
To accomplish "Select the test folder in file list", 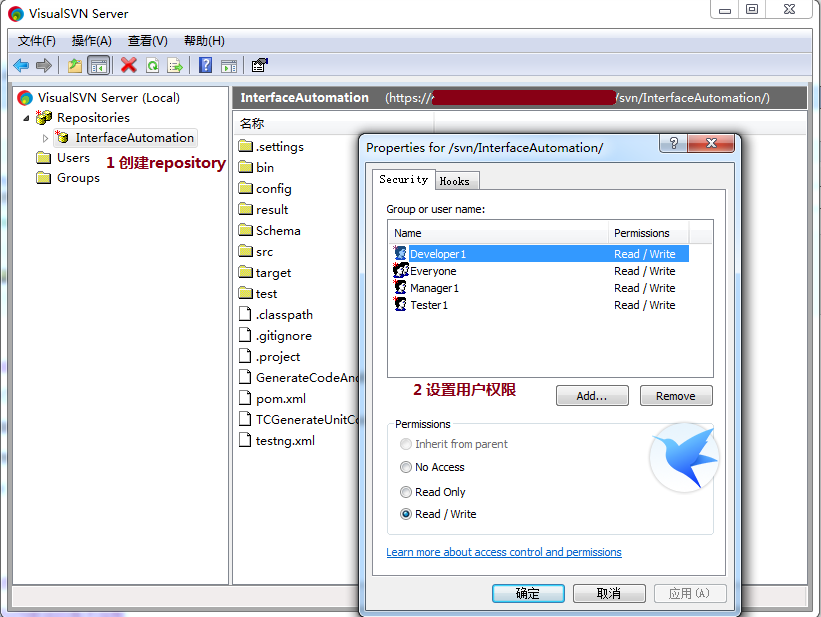I will (258, 293).
